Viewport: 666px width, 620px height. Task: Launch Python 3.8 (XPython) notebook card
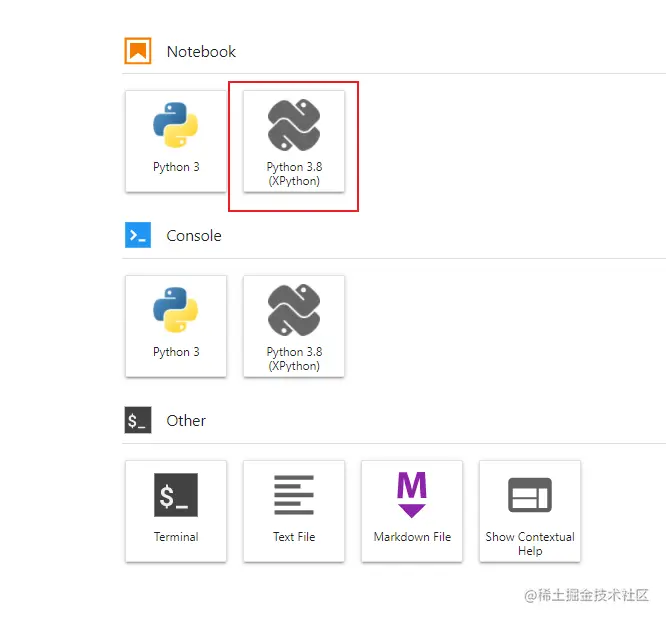coord(294,141)
